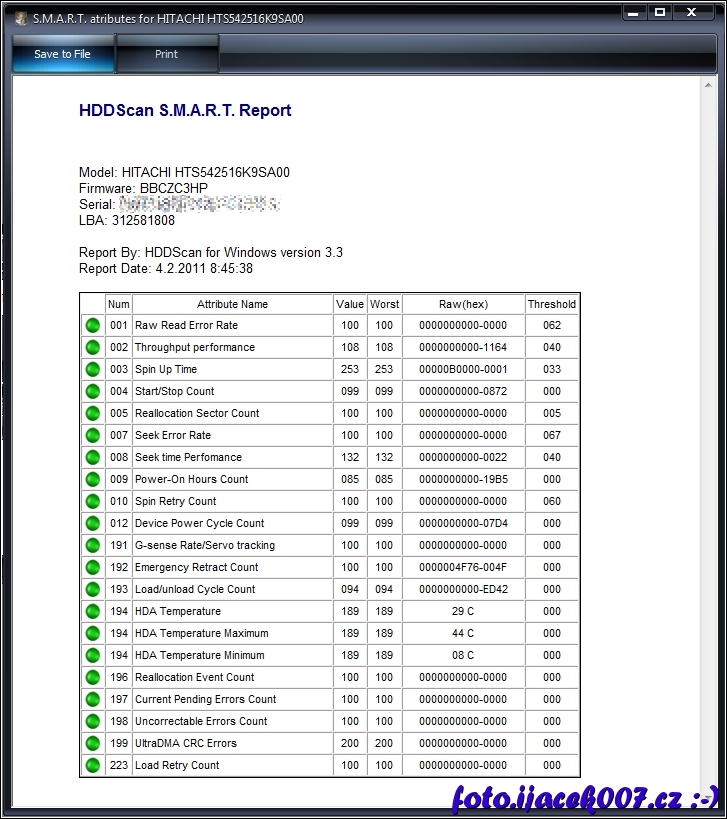
Task: Click green icon next to UltraDMA CRC Errors
Action: (x=92, y=743)
